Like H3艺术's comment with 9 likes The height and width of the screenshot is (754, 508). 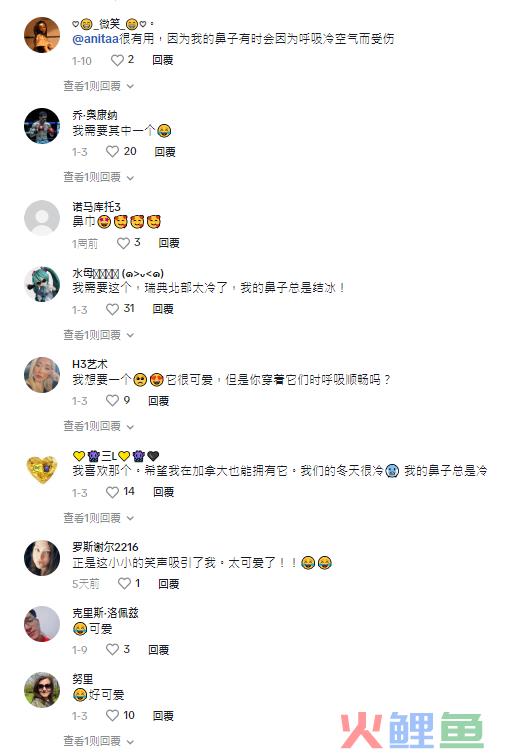point(112,400)
